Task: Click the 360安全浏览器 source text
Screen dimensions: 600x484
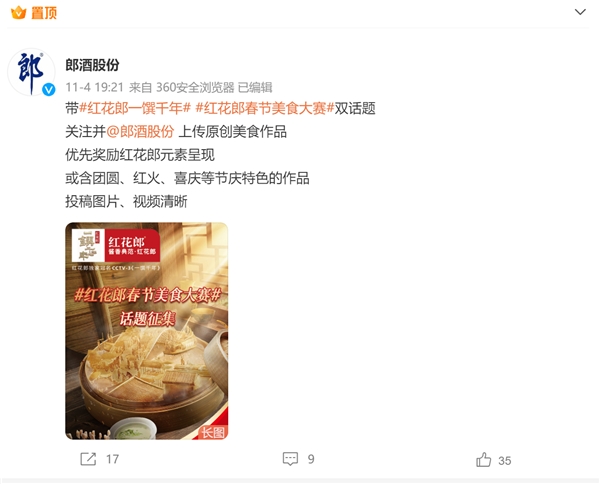Action: (x=195, y=87)
